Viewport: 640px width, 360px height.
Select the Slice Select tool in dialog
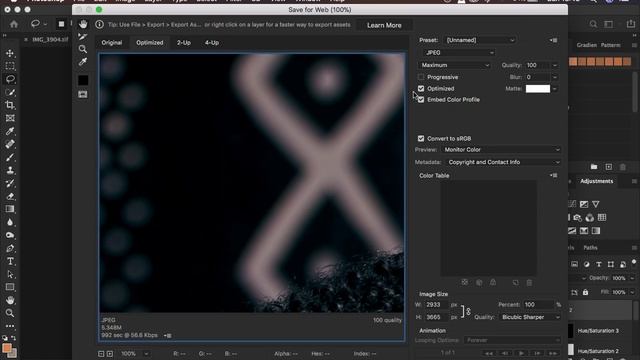coord(83,37)
